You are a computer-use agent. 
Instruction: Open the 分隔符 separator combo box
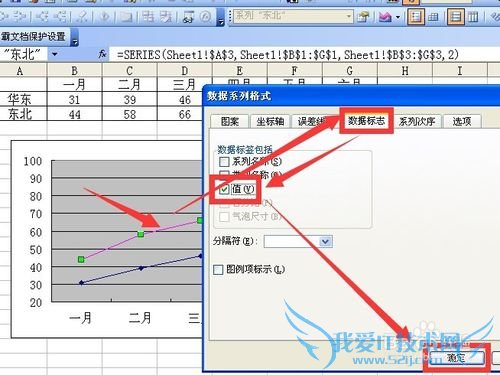point(298,241)
